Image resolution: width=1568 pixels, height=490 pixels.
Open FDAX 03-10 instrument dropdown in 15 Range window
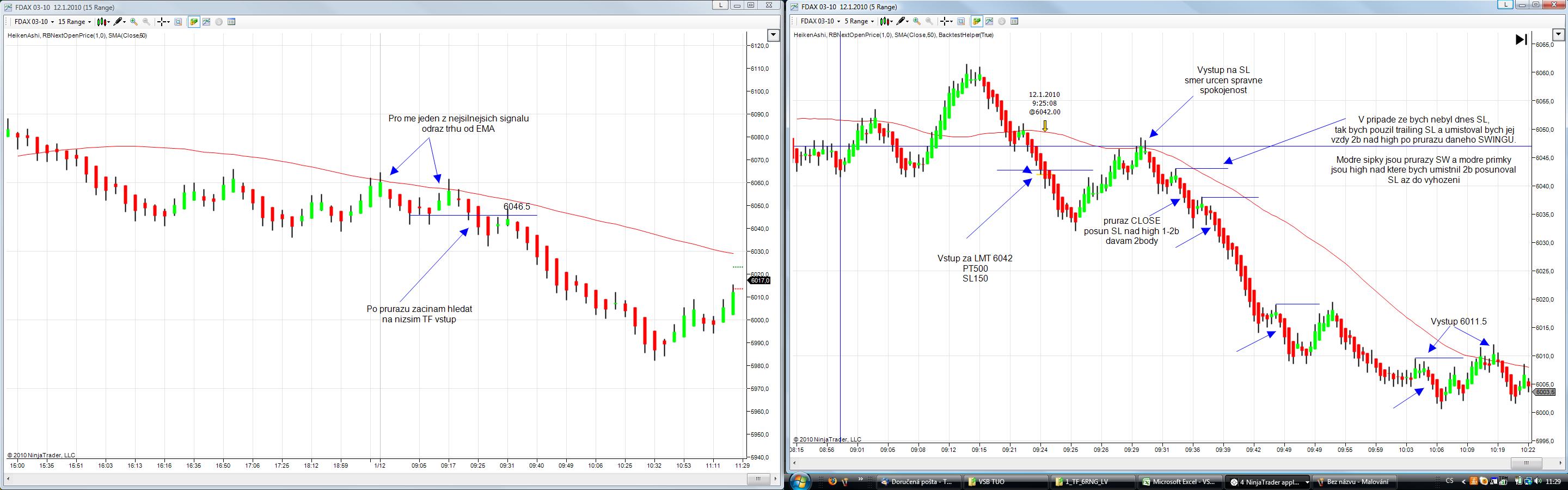pyautogui.click(x=34, y=22)
